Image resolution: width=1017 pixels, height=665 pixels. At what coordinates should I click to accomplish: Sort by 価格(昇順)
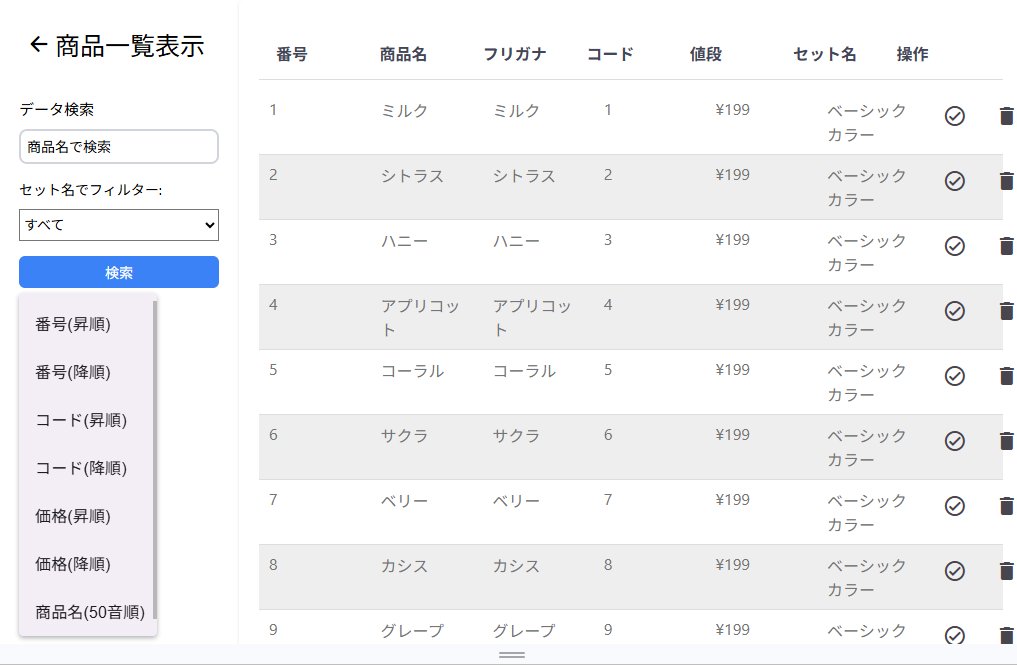pos(88,516)
